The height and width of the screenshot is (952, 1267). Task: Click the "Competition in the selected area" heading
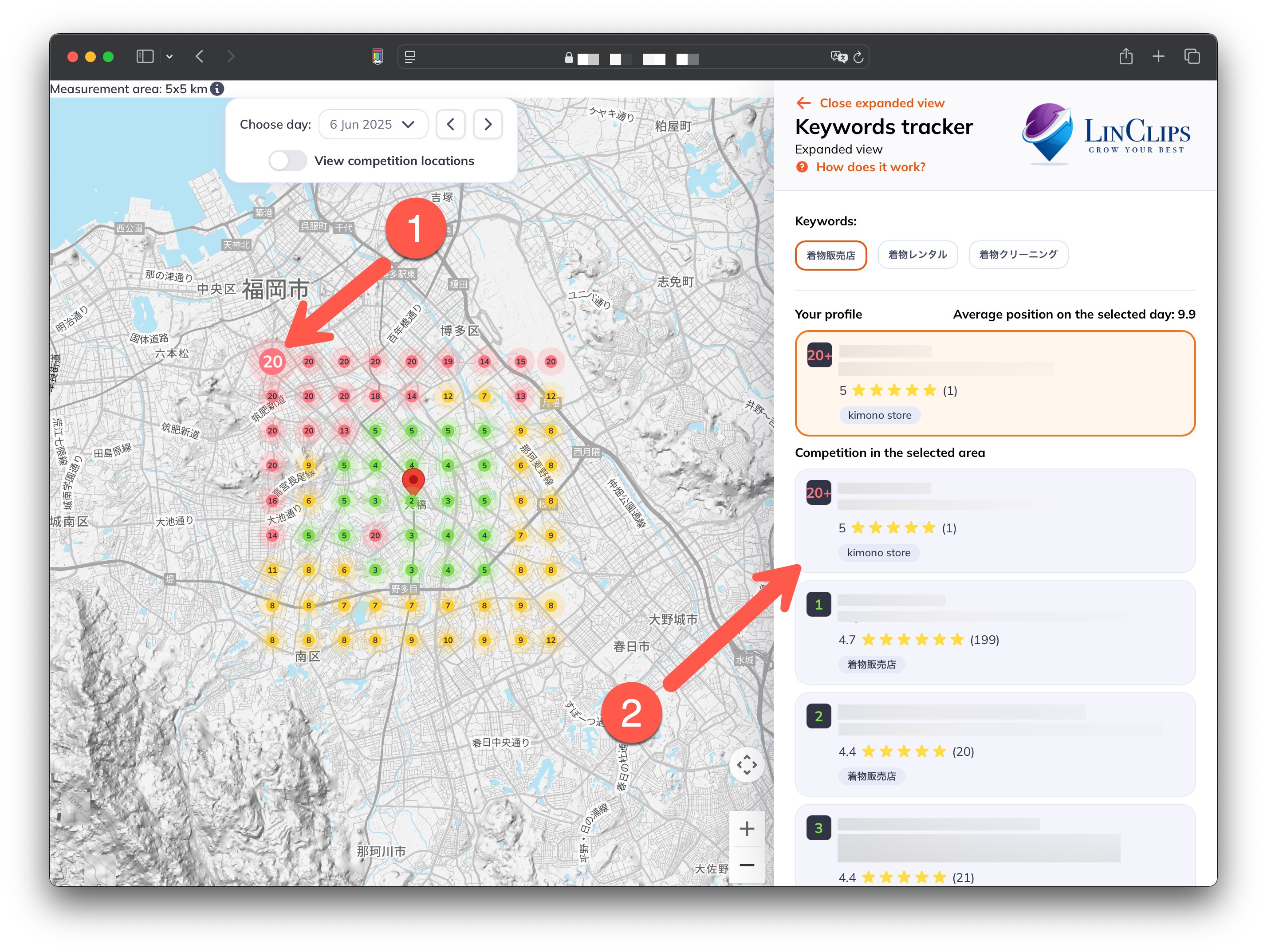(x=889, y=453)
